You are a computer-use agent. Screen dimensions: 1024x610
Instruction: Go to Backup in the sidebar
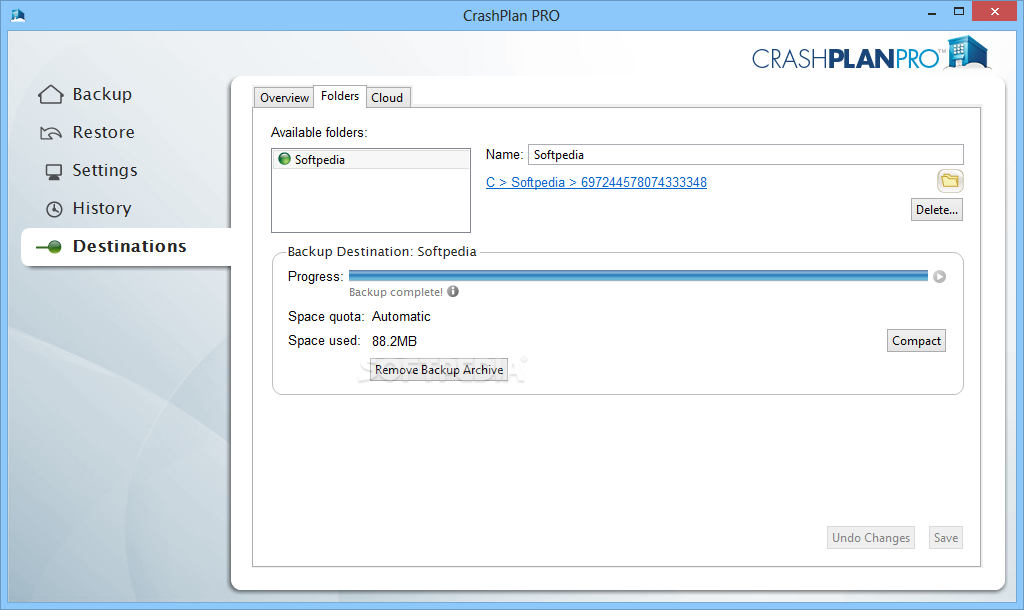click(102, 95)
